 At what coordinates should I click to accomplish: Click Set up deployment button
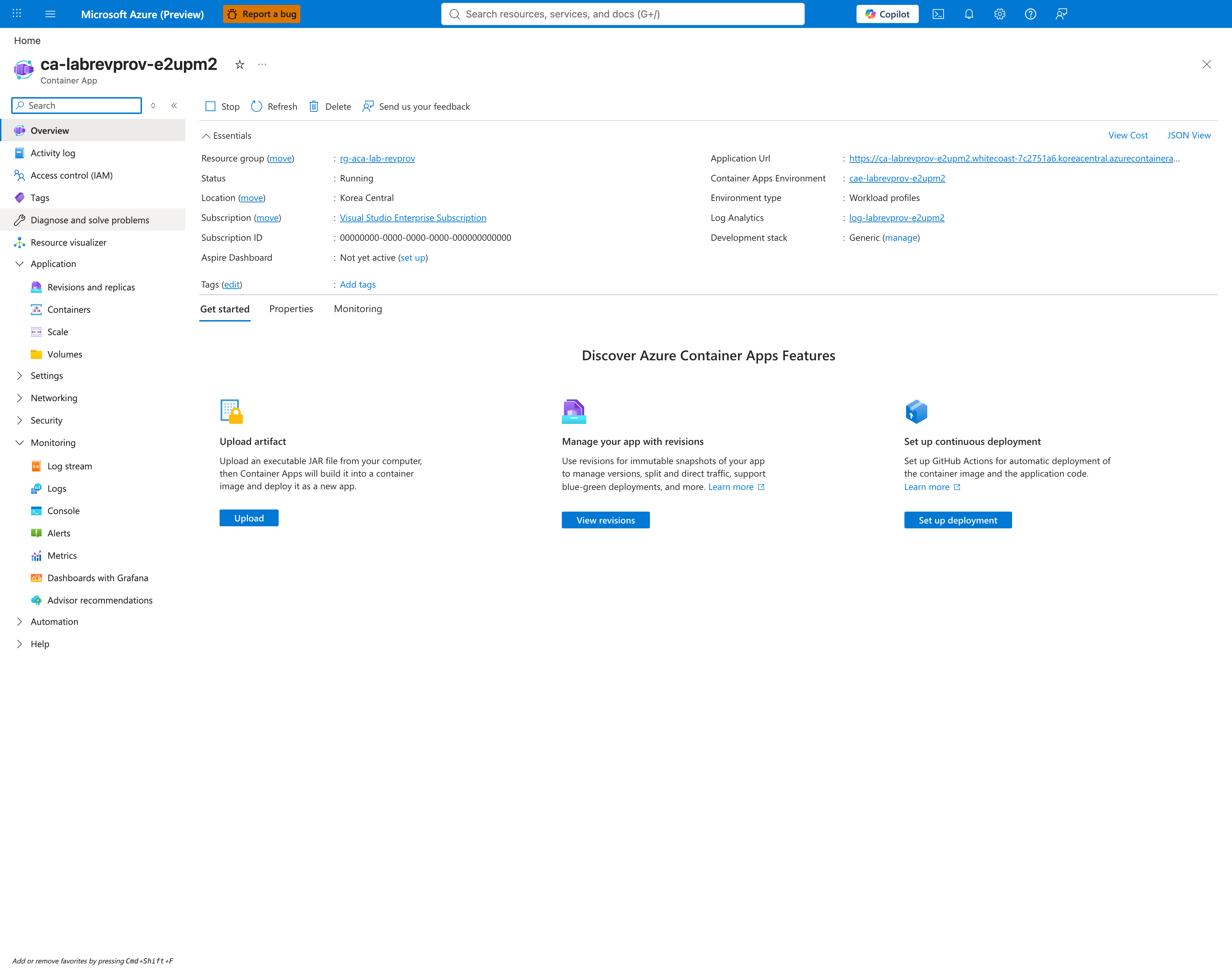tap(958, 520)
